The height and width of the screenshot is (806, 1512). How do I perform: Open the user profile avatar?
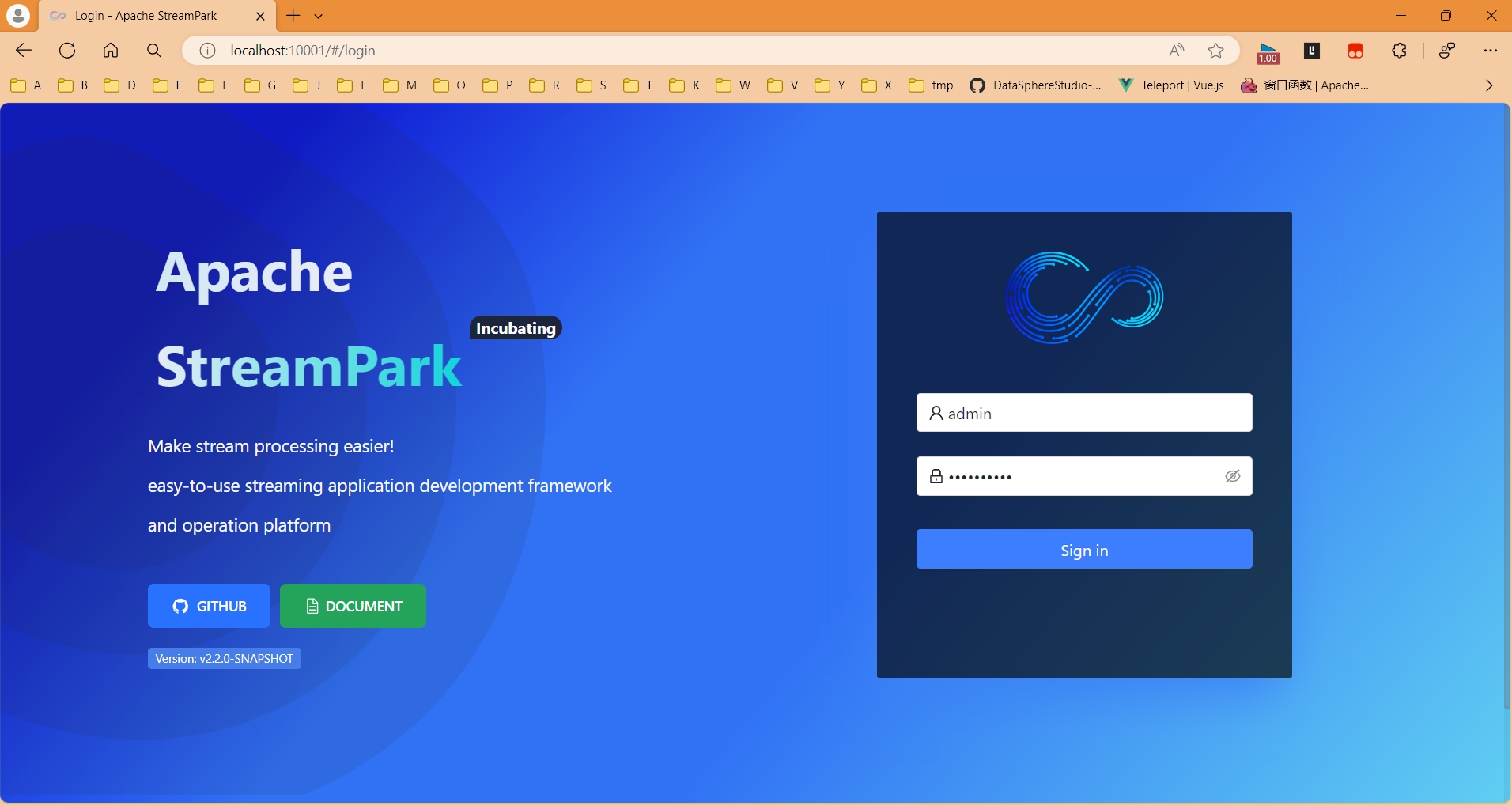tap(17, 15)
